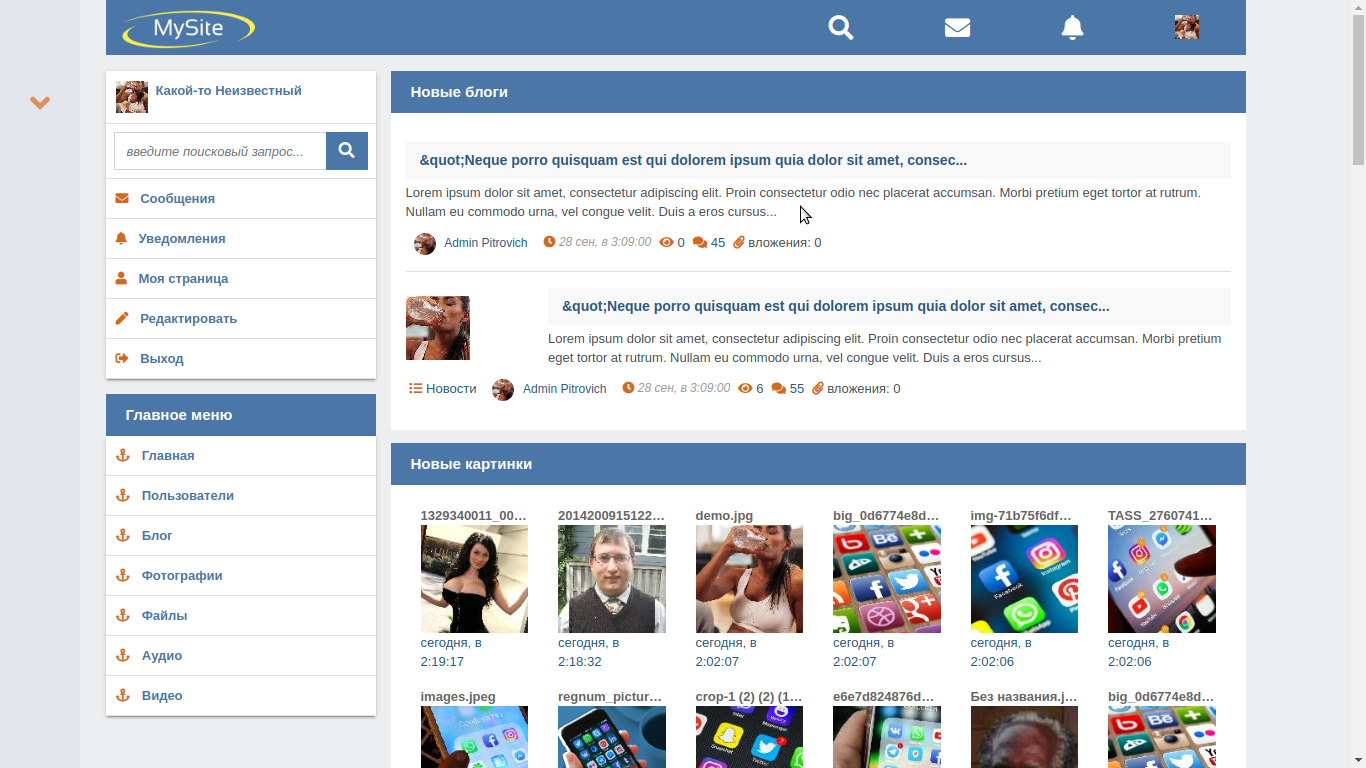The width and height of the screenshot is (1366, 768).
Task: Open Фотографии in the main menu
Action: 241,576
